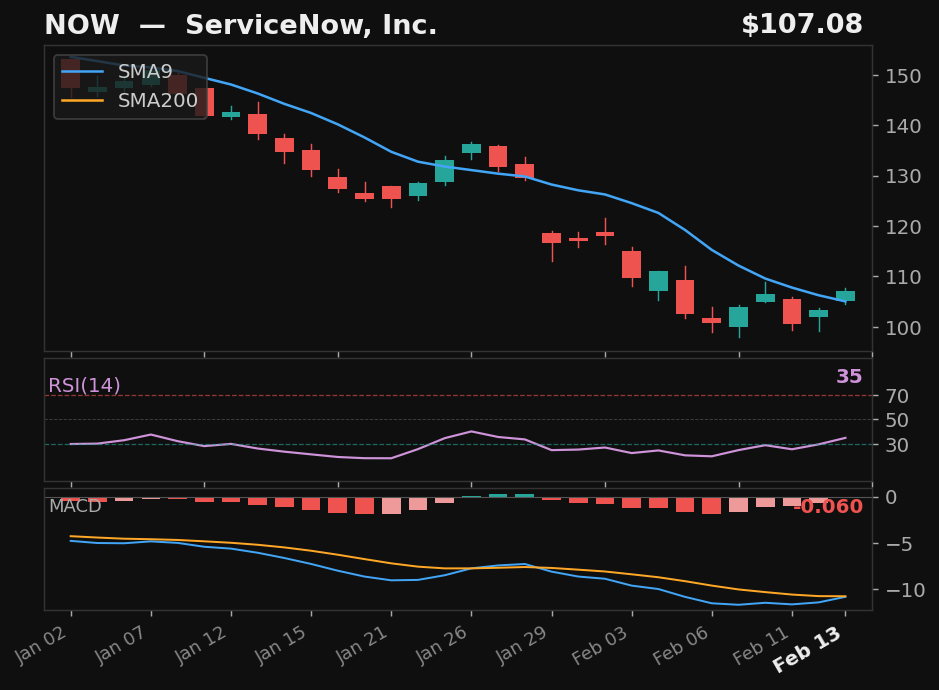Screen dimensions: 939x690
Task: Click the Jan 07 date label
Action: pos(121,644)
